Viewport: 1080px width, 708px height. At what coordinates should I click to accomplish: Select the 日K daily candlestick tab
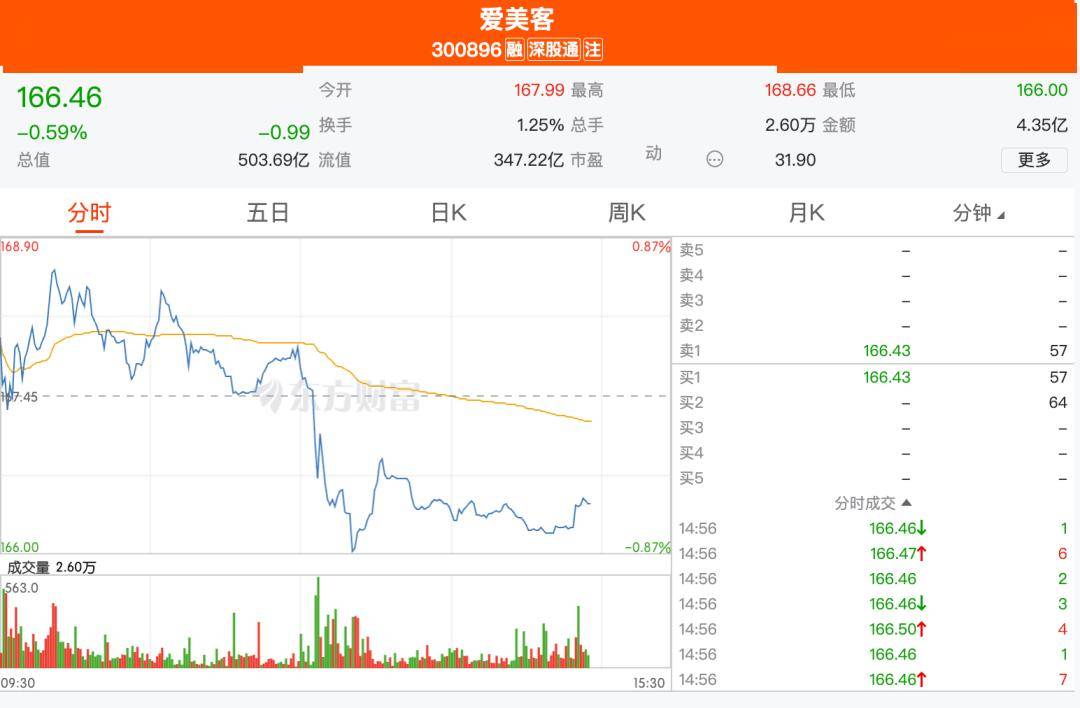448,213
